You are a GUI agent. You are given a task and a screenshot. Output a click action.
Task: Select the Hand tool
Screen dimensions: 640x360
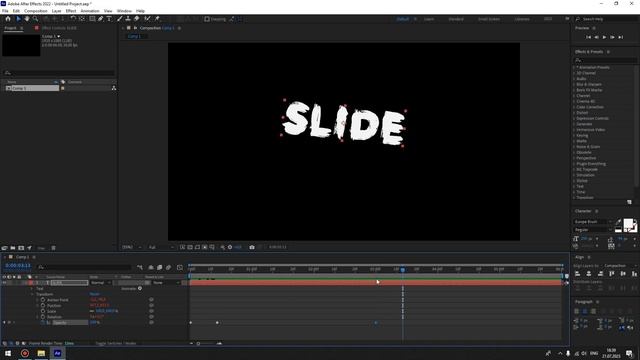[27, 19]
